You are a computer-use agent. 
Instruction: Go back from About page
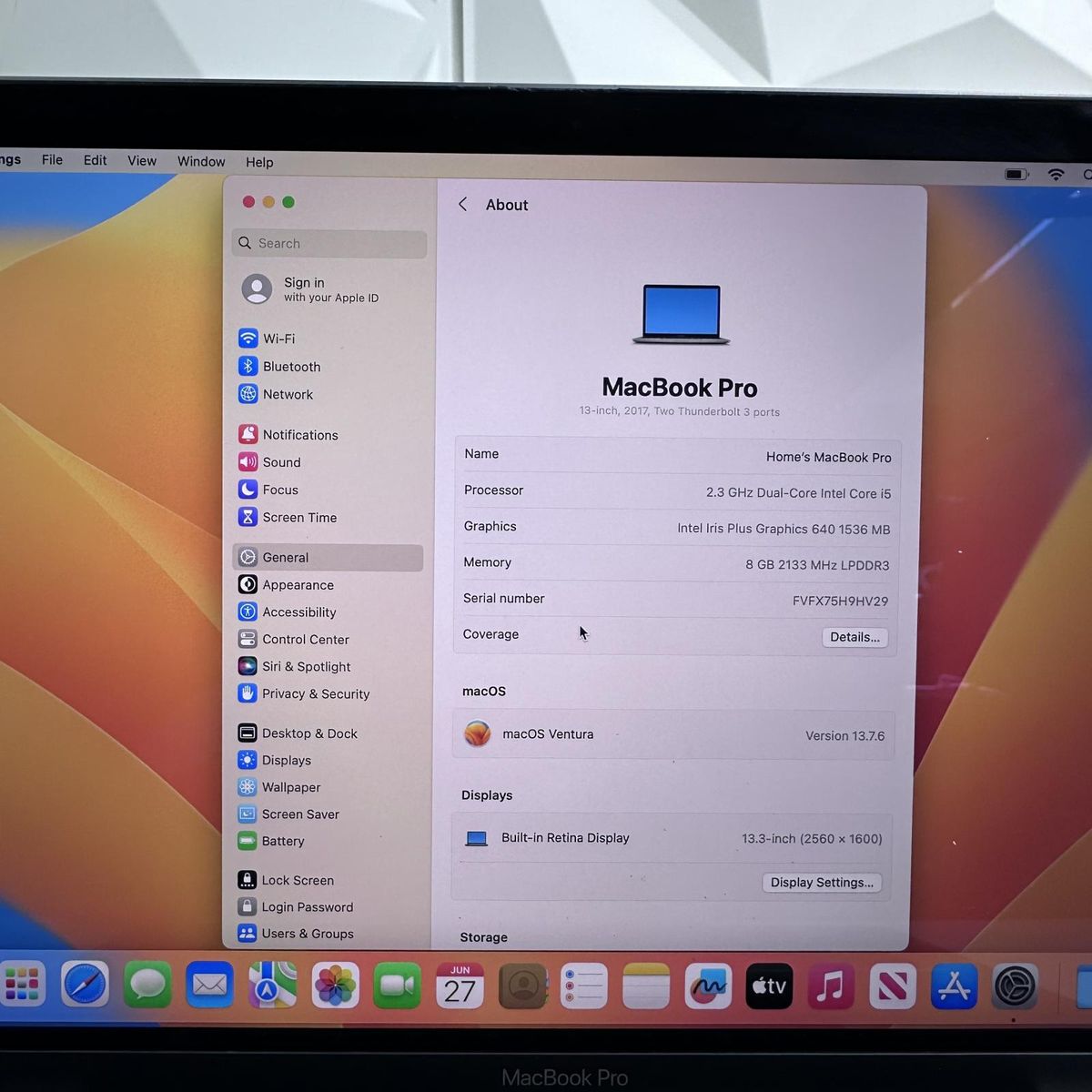[463, 205]
